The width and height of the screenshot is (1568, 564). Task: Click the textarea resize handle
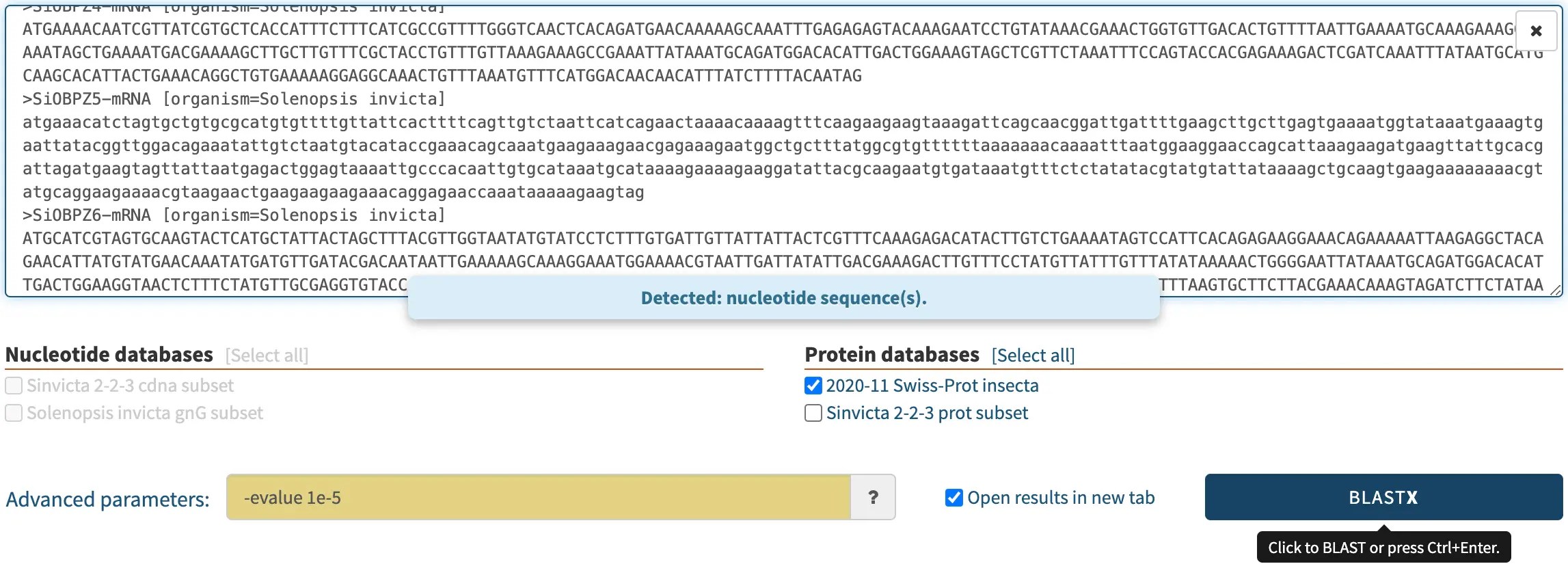1556,291
